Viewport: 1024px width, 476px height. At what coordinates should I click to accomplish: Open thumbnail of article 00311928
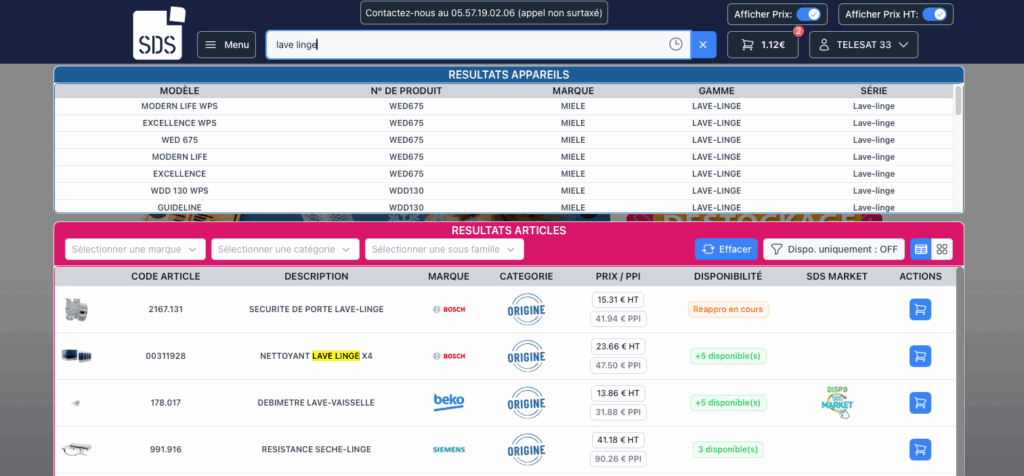click(76, 356)
